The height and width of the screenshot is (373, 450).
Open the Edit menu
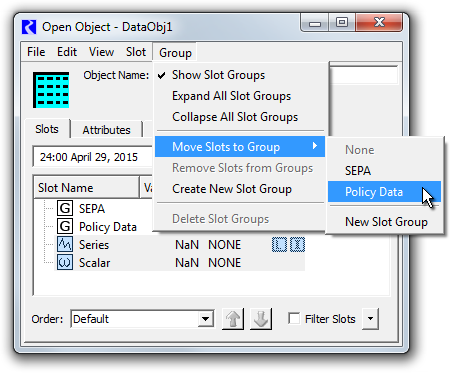(x=67, y=52)
